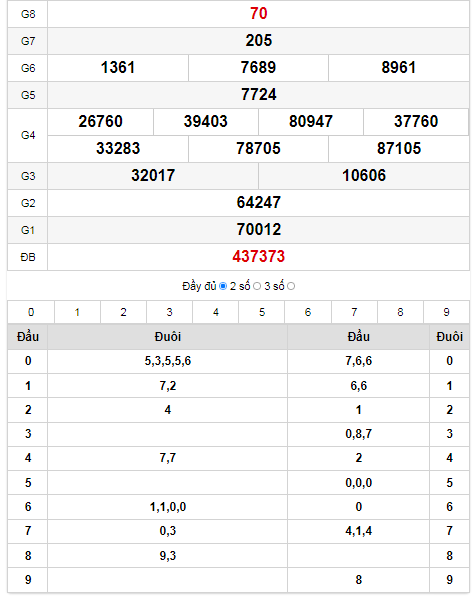Screen dimensions: 474x597
Task: Click the first 'Đầu' column header
Action: 28,337
